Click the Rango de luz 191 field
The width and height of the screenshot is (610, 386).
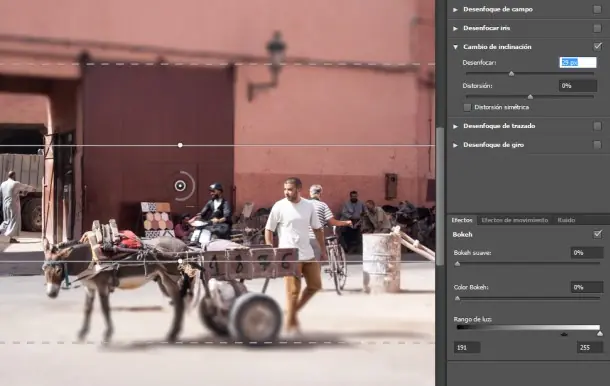click(x=467, y=347)
